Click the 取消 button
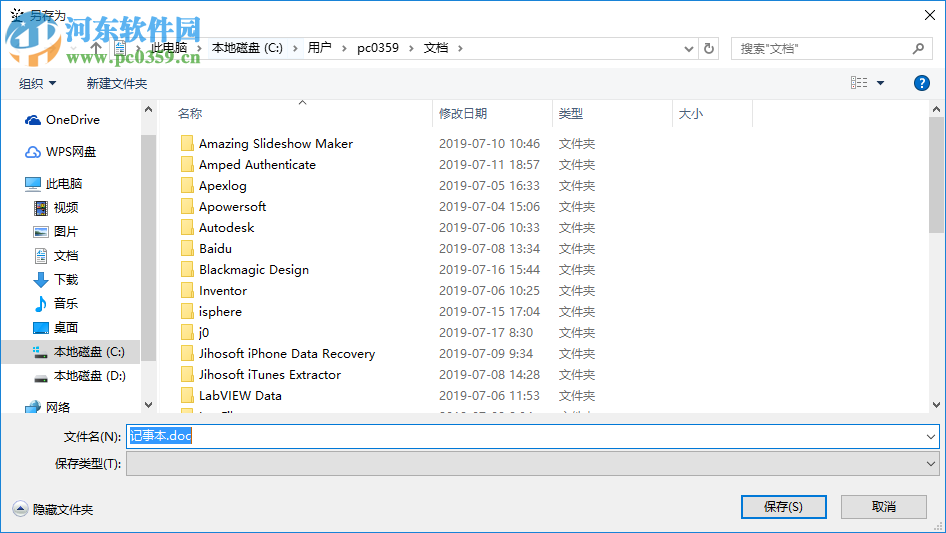Image resolution: width=946 pixels, height=533 pixels. (884, 507)
